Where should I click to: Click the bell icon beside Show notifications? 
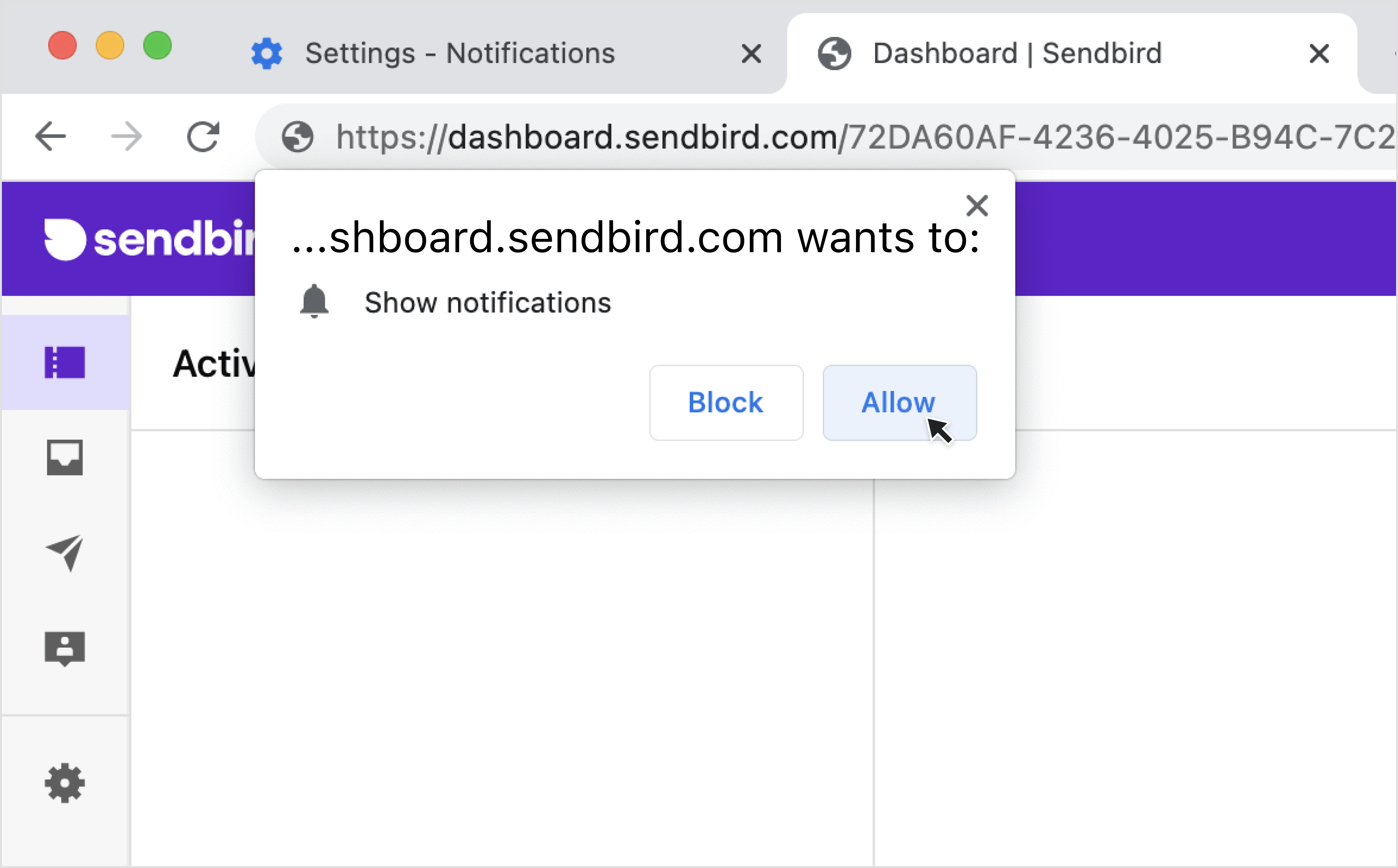tap(315, 301)
